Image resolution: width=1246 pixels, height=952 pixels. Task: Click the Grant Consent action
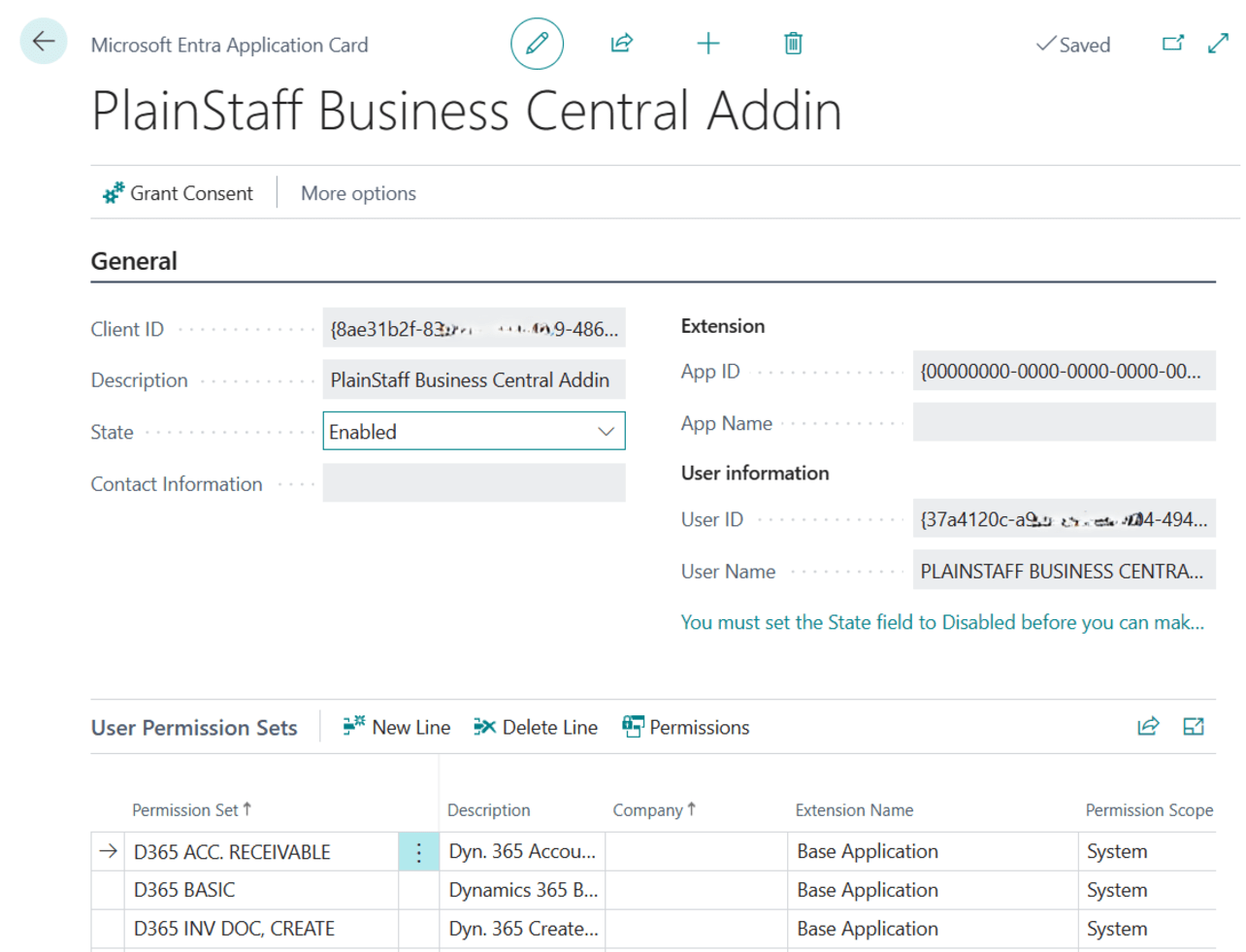178,193
